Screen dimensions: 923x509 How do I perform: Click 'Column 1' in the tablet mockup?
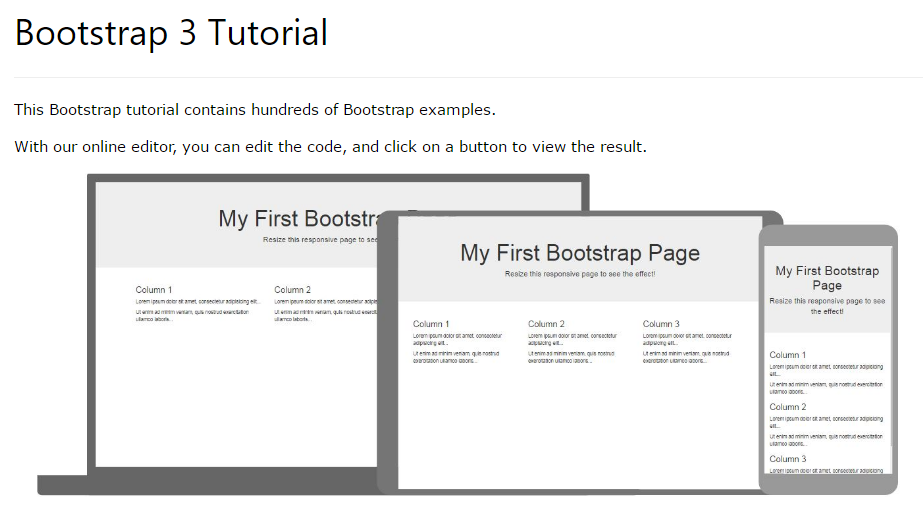[x=431, y=324]
